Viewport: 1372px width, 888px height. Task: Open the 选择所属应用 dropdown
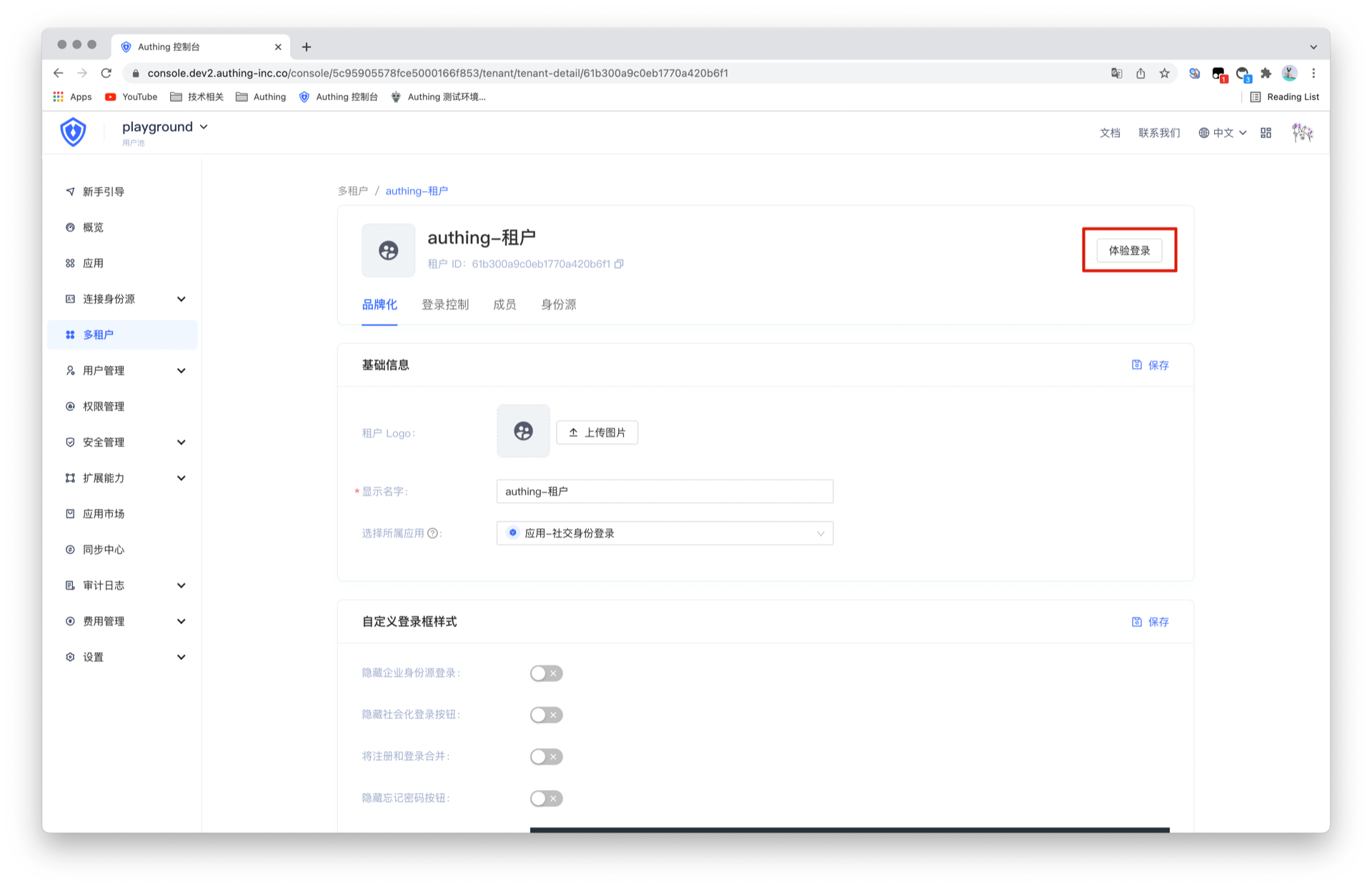(x=665, y=533)
